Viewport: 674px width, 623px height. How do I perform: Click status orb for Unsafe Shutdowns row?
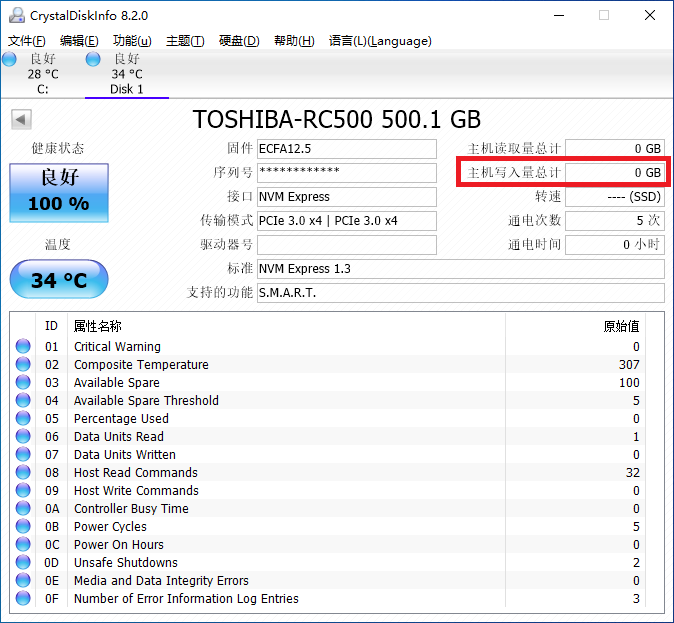pos(23,562)
